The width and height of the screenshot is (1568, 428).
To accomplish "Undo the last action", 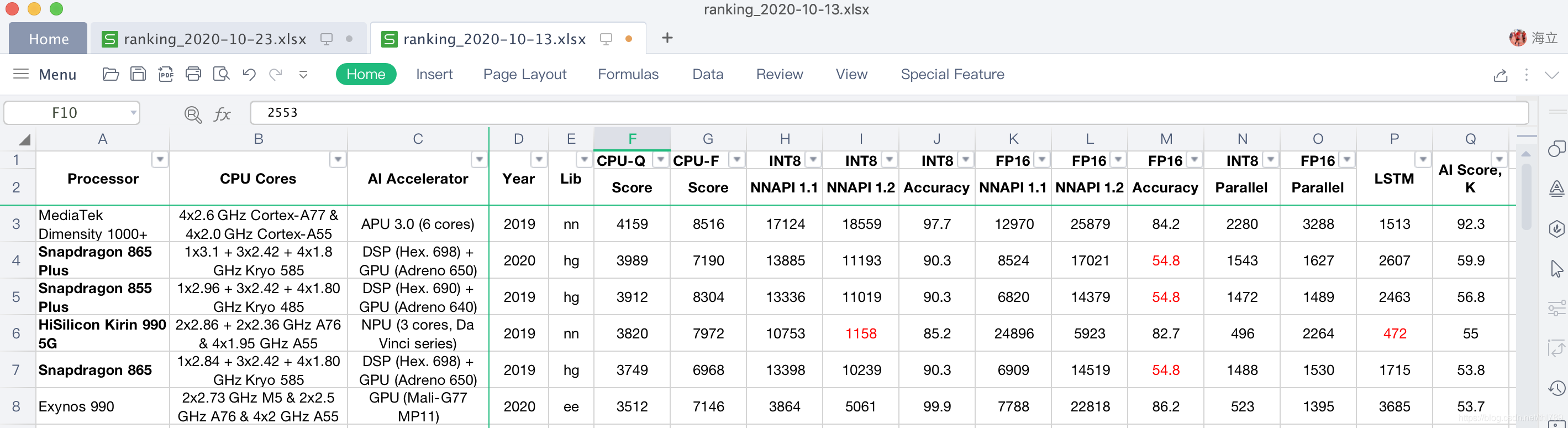I will pyautogui.click(x=249, y=74).
